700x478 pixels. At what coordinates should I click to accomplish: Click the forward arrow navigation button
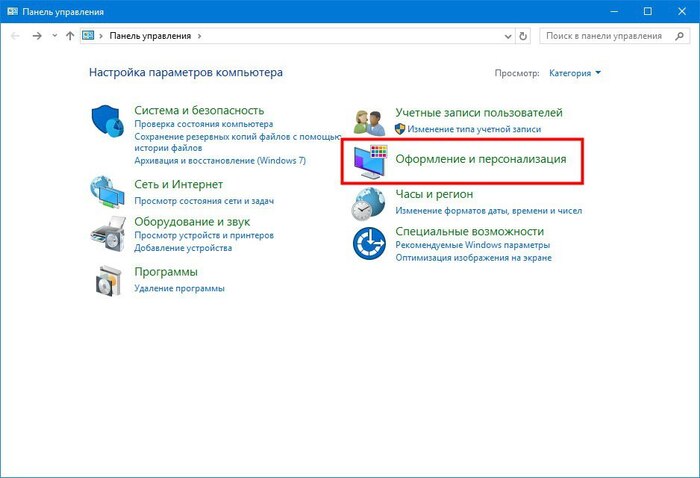coord(37,36)
